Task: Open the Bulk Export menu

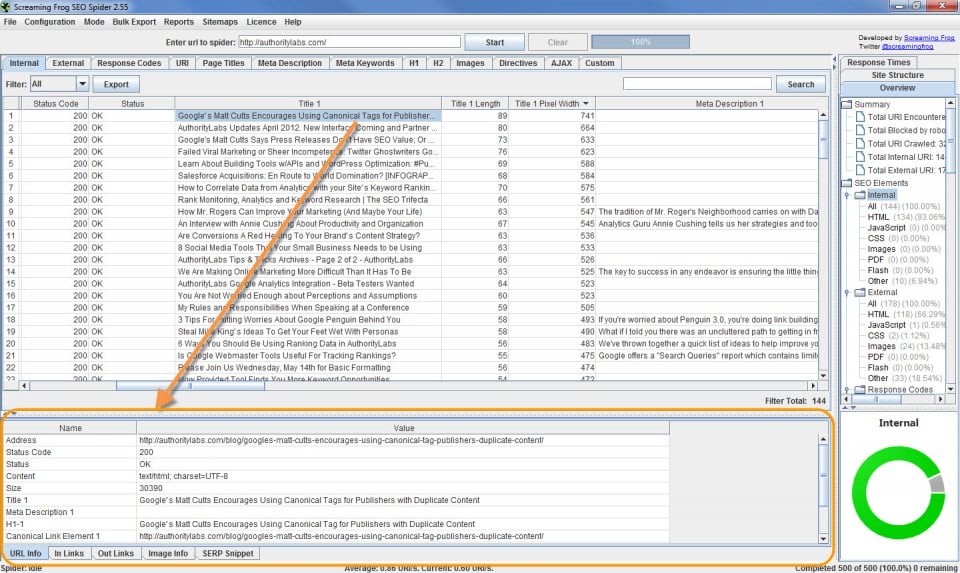Action: (x=134, y=22)
